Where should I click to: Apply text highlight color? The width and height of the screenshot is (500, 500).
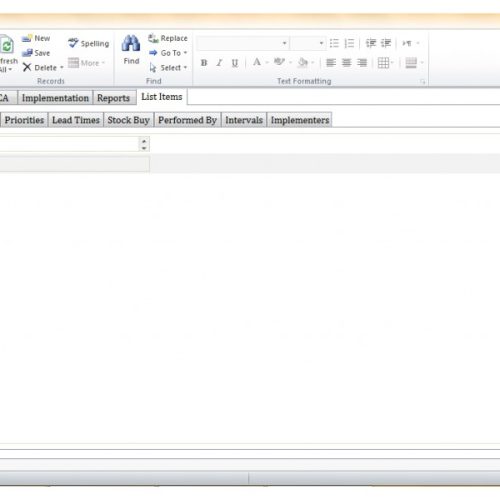pyautogui.click(x=279, y=62)
